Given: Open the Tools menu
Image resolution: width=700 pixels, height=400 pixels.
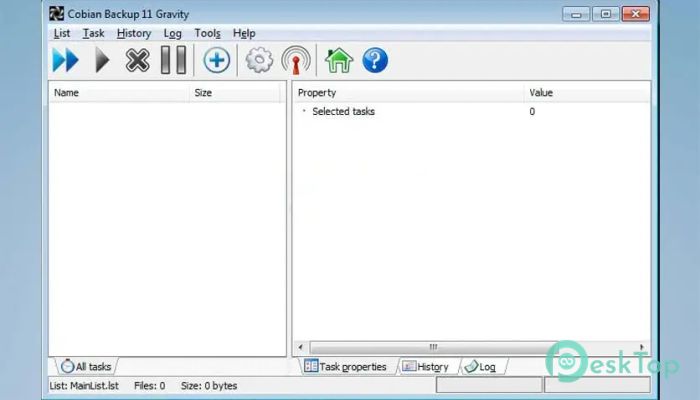Looking at the screenshot, I should pyautogui.click(x=207, y=33).
